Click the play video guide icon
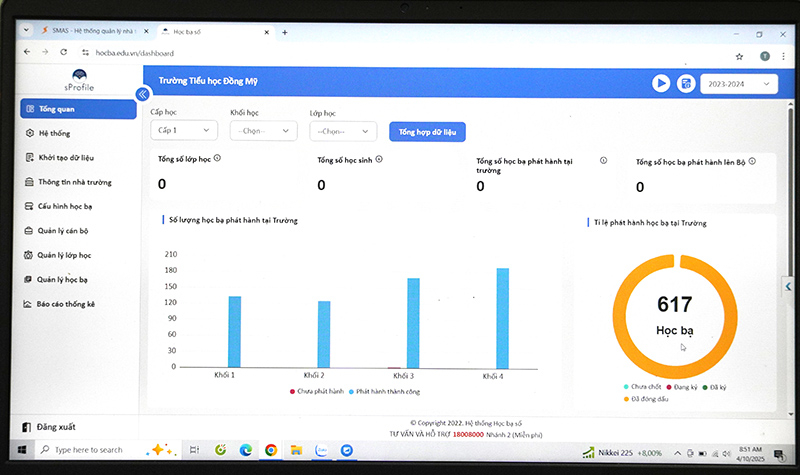 tap(661, 83)
